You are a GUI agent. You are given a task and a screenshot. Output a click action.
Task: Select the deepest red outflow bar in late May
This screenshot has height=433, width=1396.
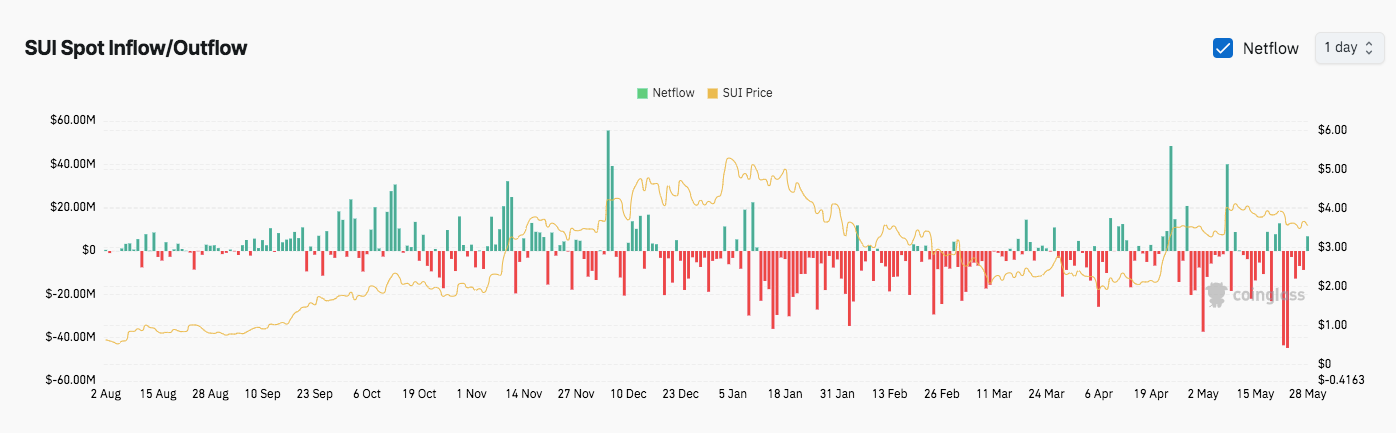[1287, 299]
